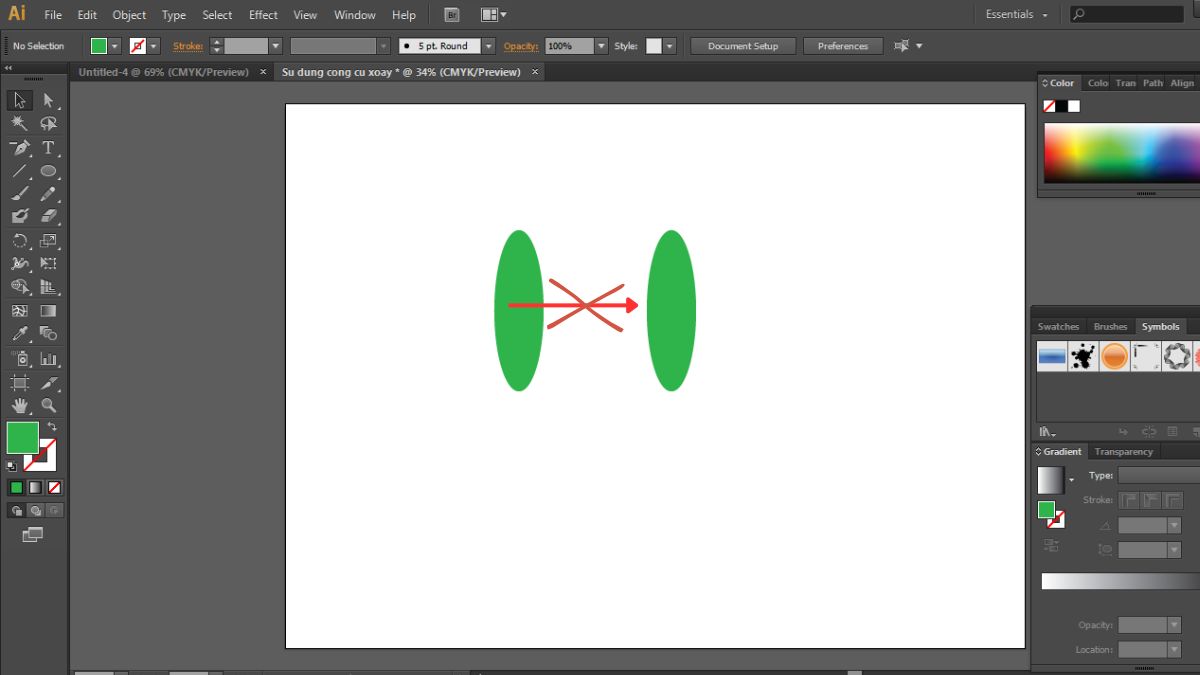Open the Window menu
1200x675 pixels.
[355, 15]
